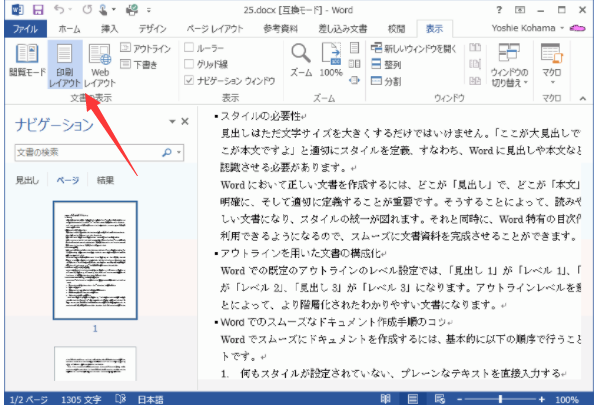Screen dimensions: 595x405
Task: Click zoom in plus button
Action: tap(542, 399)
